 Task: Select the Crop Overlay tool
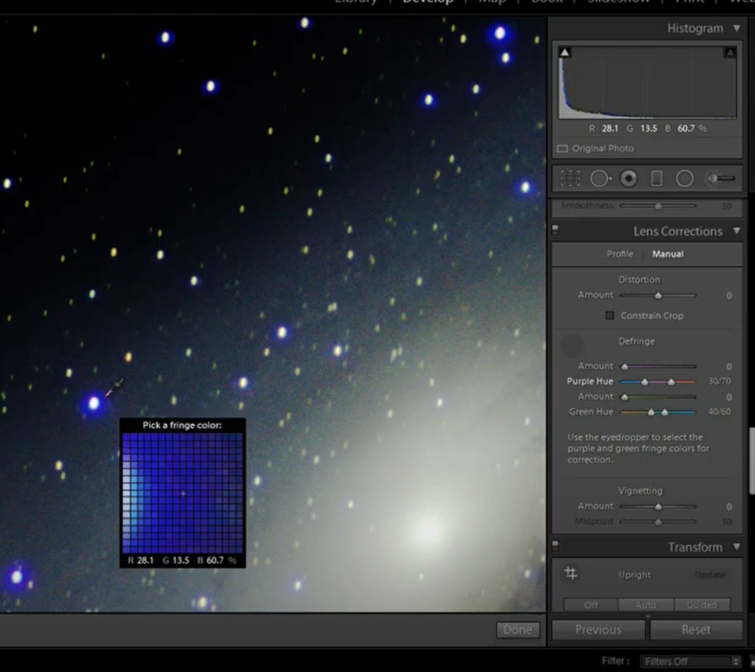tap(570, 179)
